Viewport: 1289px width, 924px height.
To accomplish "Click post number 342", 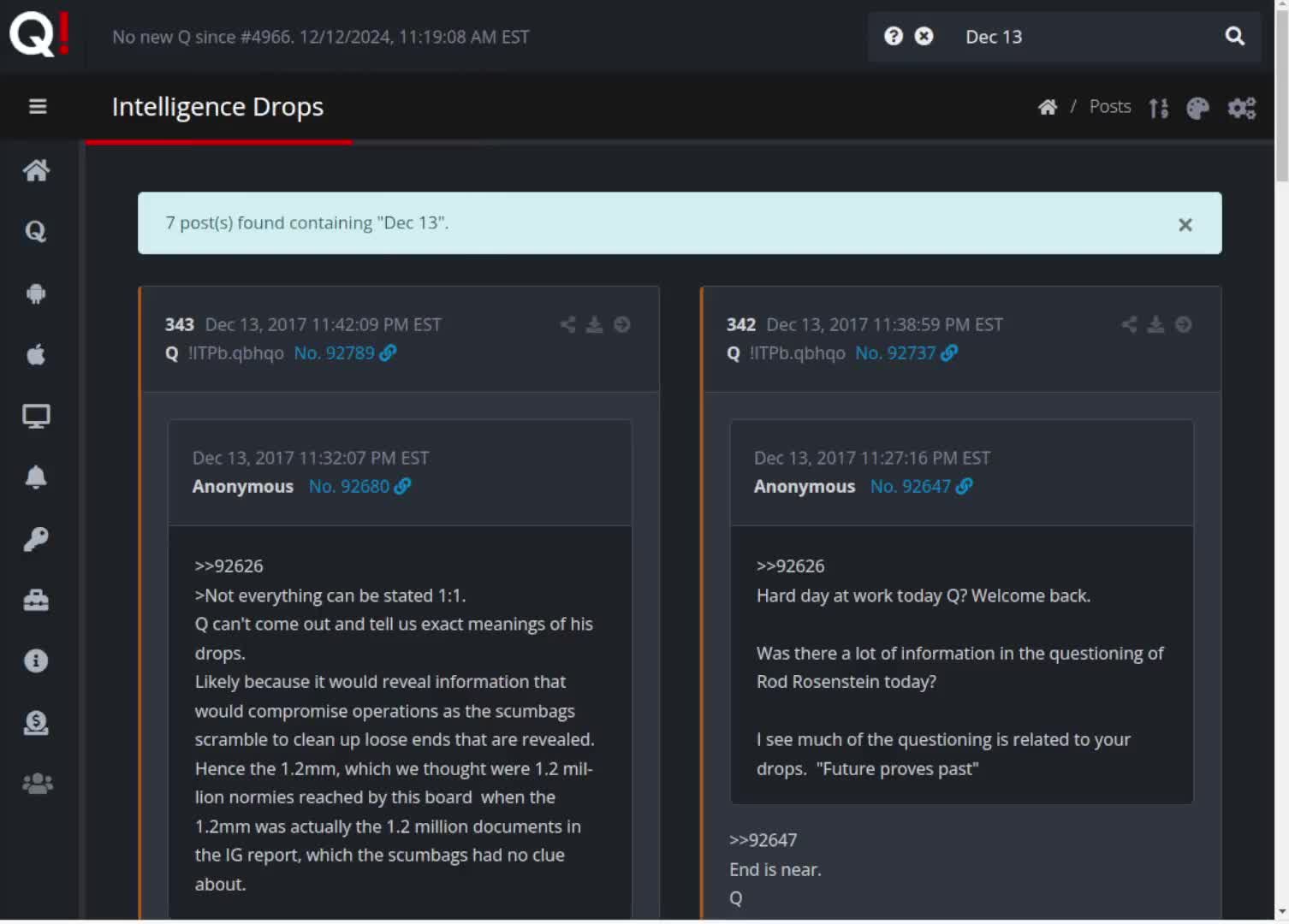I will point(741,324).
